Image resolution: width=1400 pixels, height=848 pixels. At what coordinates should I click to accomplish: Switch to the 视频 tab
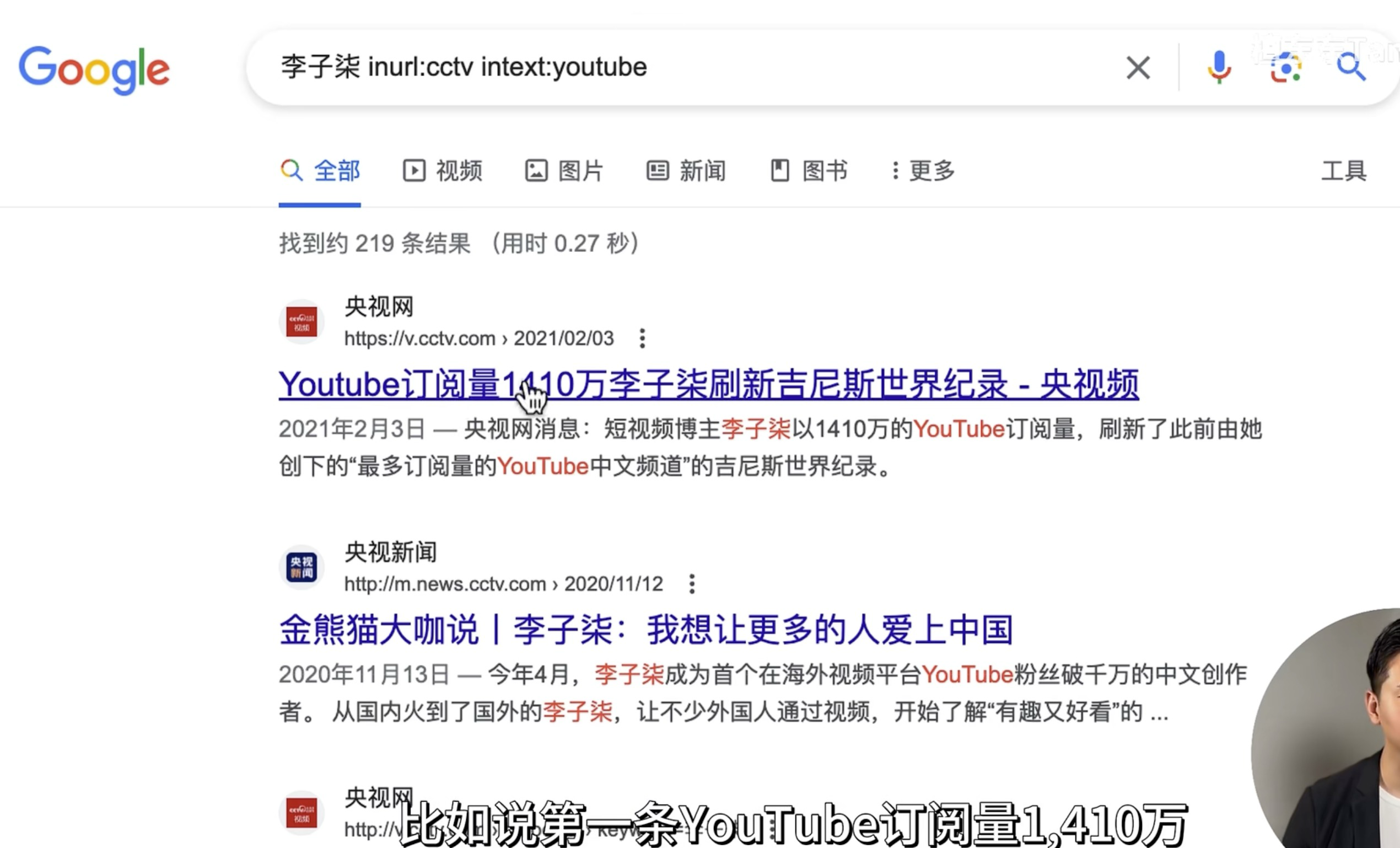tap(443, 171)
